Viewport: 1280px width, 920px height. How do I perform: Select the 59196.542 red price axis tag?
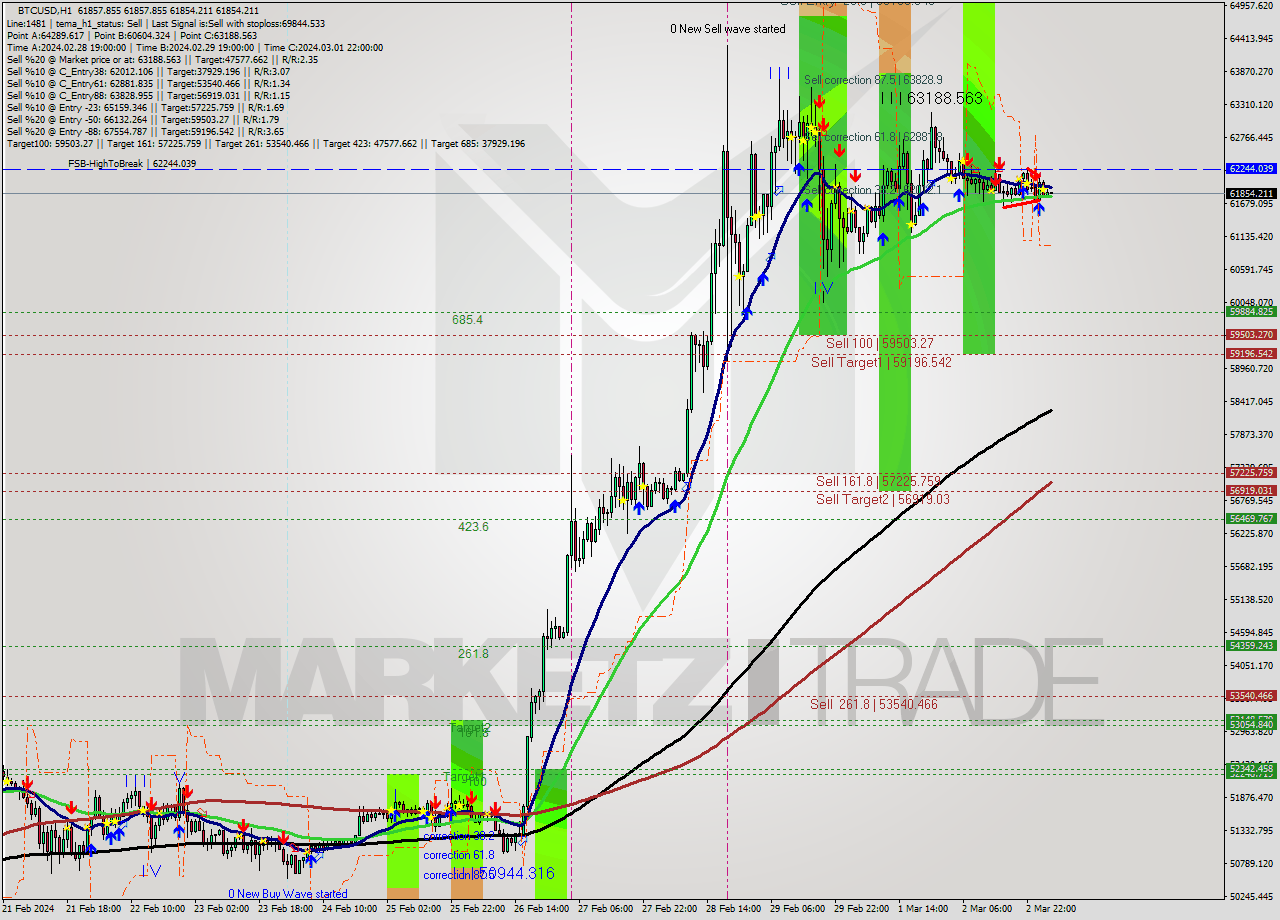coord(1251,354)
